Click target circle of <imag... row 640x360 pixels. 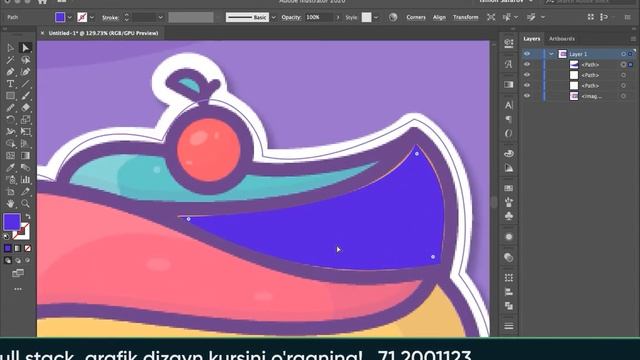623,96
